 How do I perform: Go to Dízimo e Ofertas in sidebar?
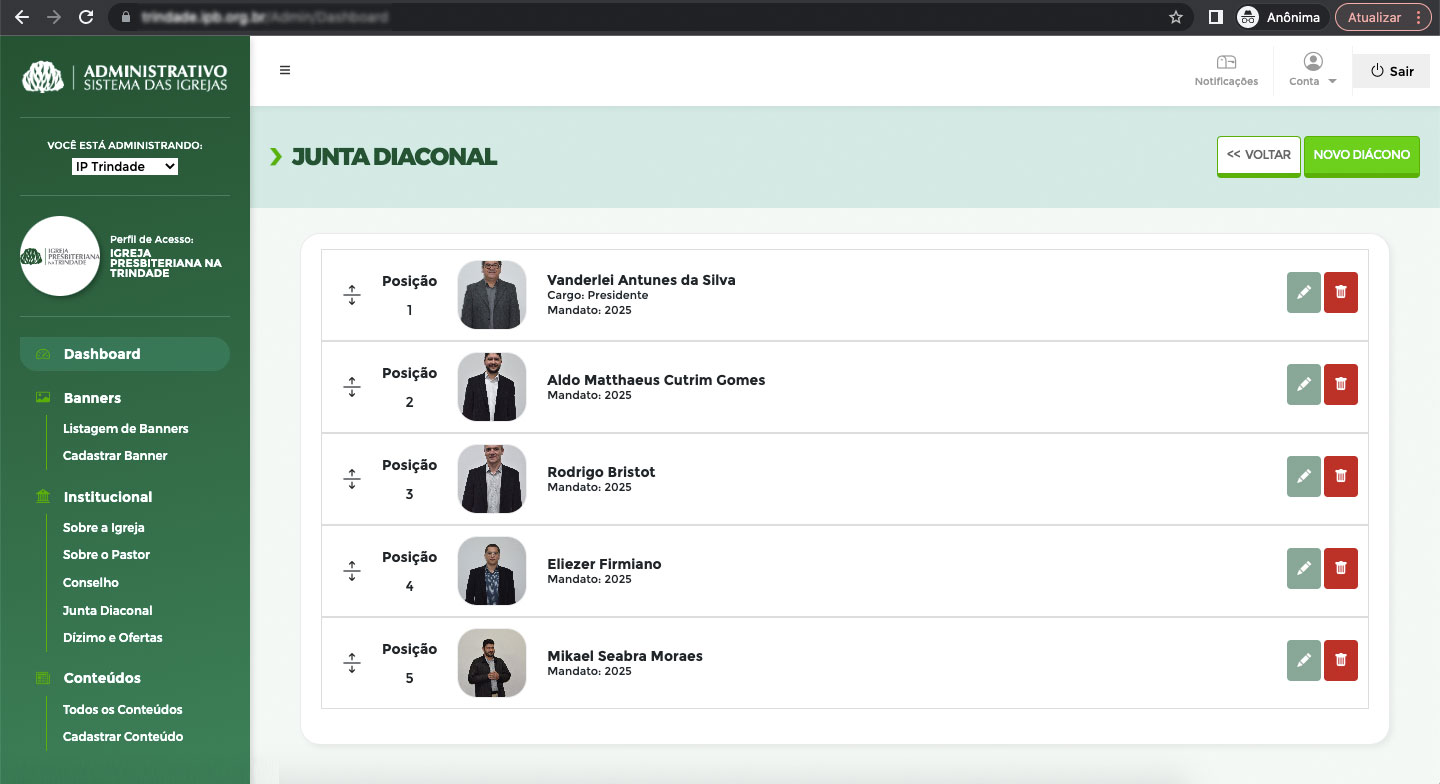click(112, 637)
